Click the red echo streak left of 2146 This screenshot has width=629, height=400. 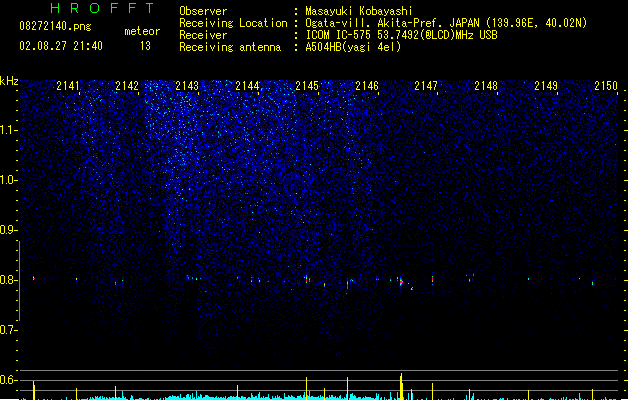(347, 285)
